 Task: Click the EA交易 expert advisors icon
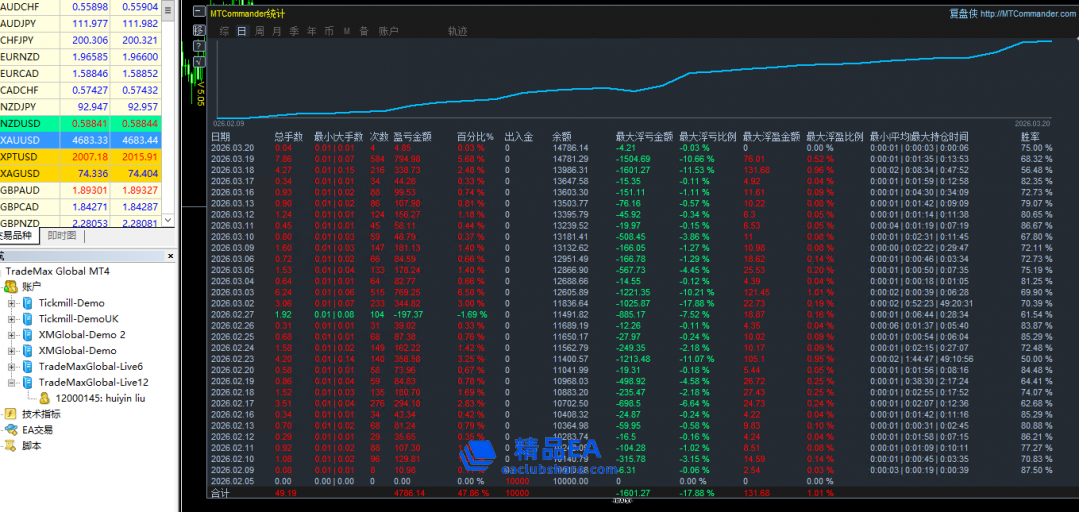[11, 429]
